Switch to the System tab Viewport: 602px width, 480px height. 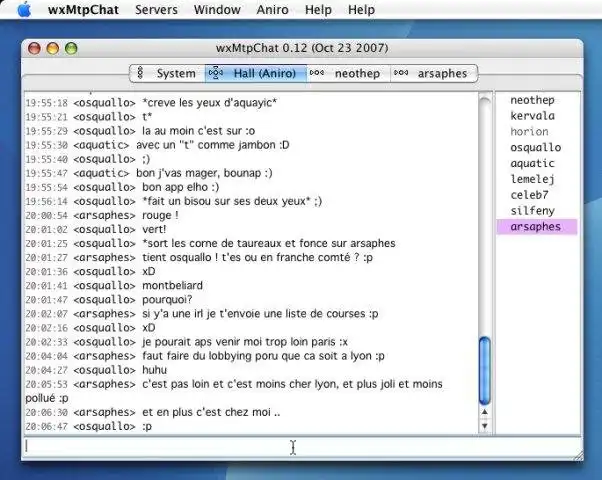pos(167,73)
